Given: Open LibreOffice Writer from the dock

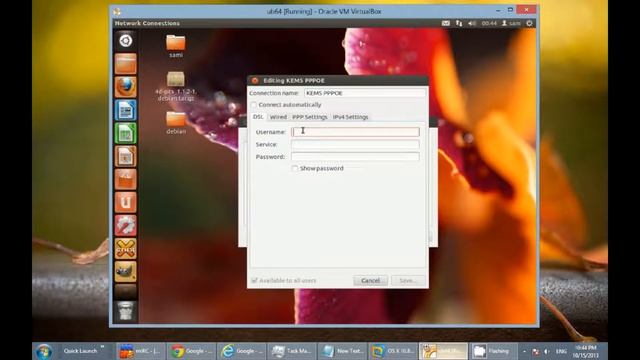Looking at the screenshot, I should [x=125, y=110].
